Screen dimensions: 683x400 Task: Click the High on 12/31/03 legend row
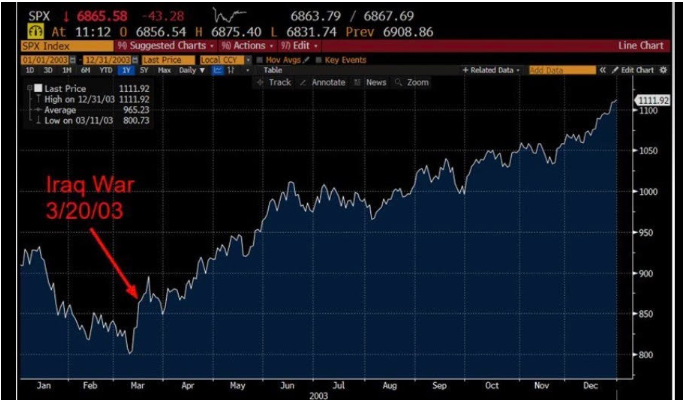tap(93, 99)
